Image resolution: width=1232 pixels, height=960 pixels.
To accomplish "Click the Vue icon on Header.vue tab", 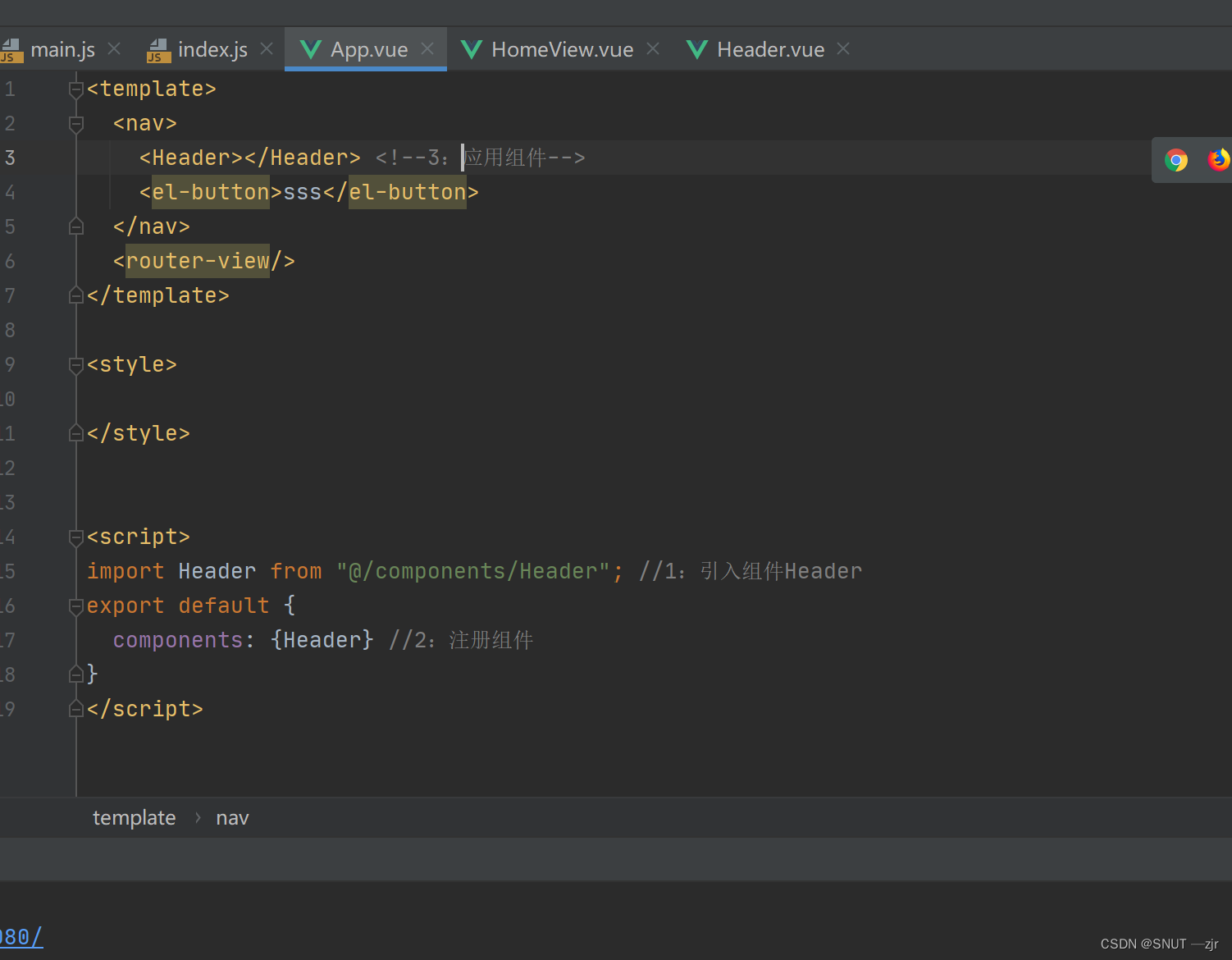I will (697, 50).
